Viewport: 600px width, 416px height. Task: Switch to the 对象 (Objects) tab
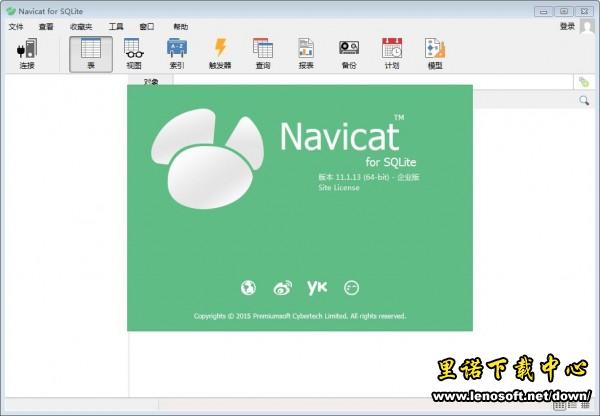(x=151, y=81)
